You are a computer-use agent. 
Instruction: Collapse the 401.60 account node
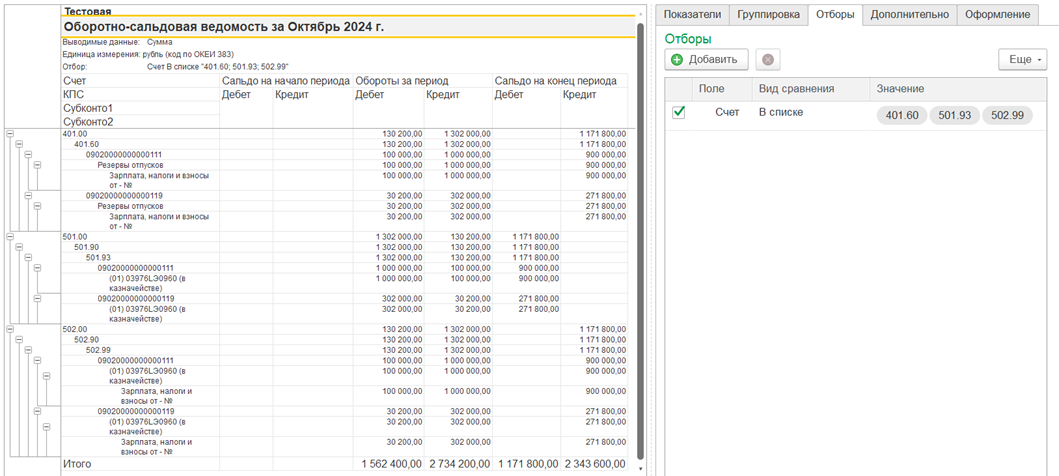[x=19, y=144]
